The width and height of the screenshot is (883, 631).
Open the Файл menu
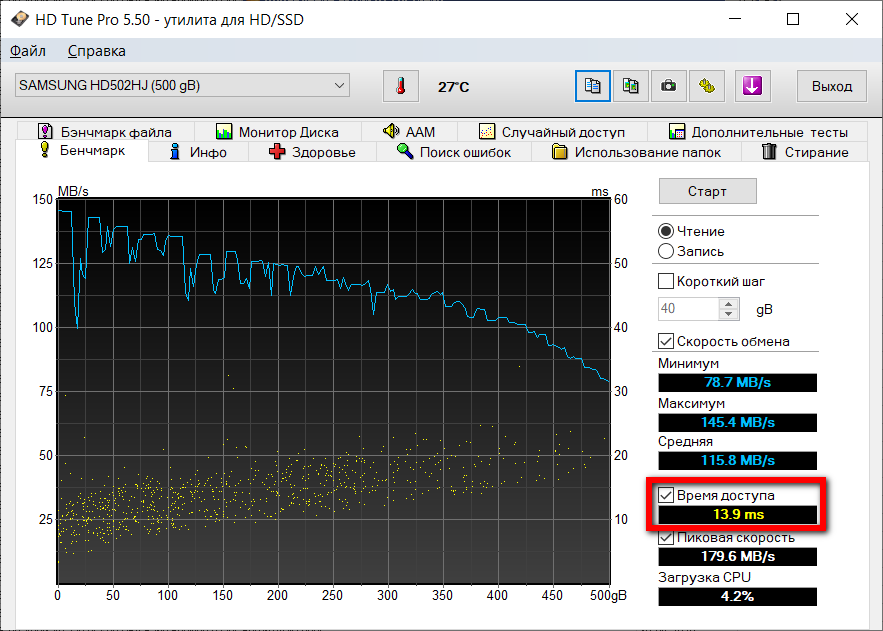(x=27, y=51)
